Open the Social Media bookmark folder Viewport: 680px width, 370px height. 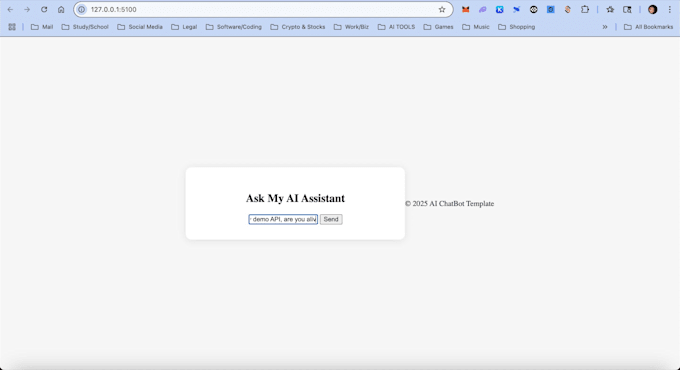point(140,27)
